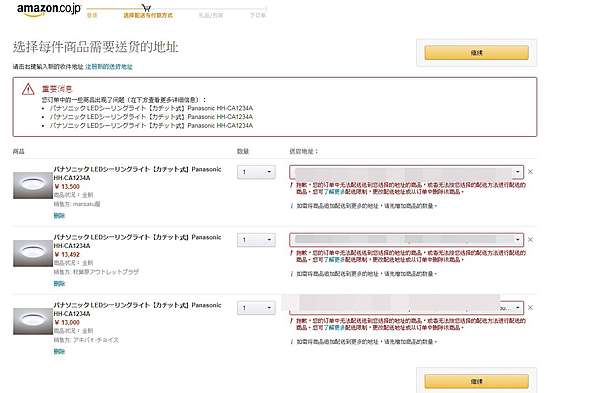This screenshot has width=600, height=393.
Task: Click the bottom yellow 继续 continue button
Action: tap(476, 381)
